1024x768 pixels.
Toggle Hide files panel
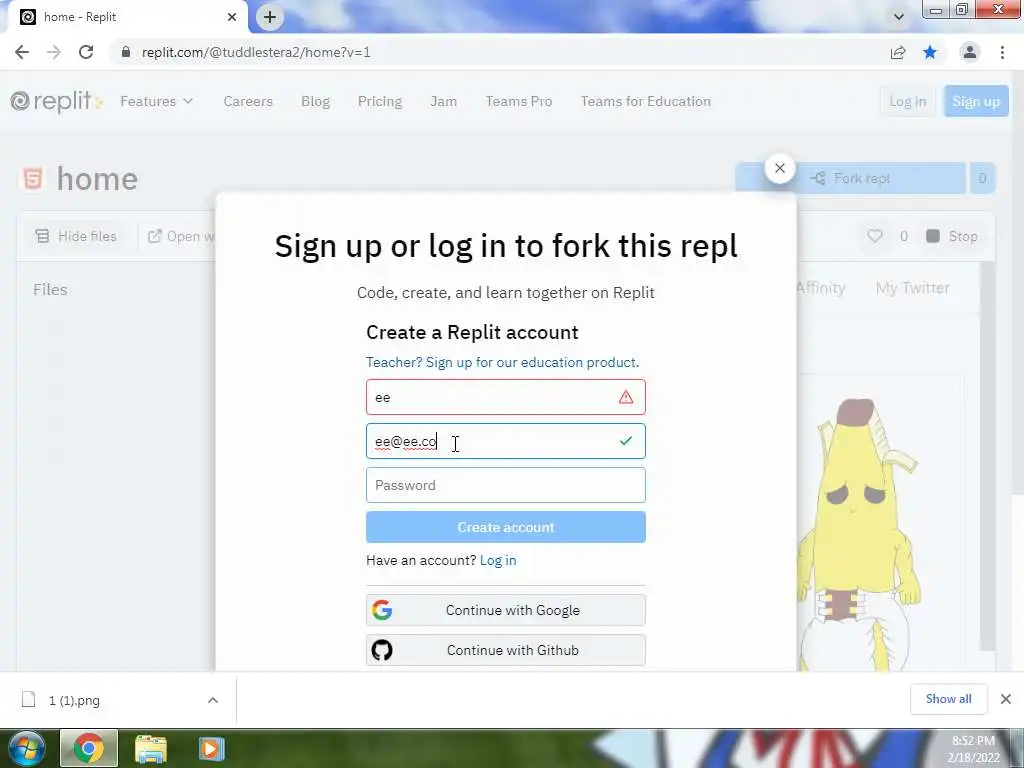[x=76, y=236]
